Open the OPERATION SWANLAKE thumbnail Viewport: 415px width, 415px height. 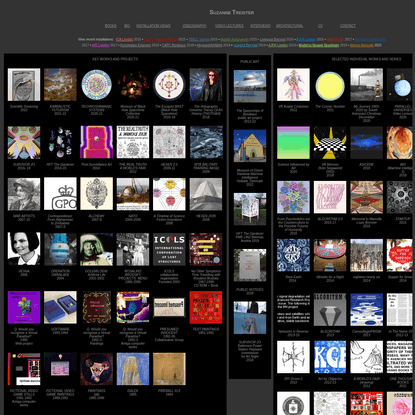[60, 249]
